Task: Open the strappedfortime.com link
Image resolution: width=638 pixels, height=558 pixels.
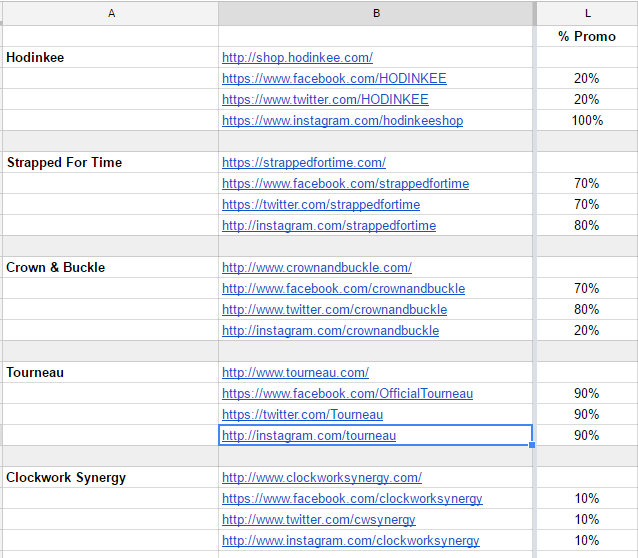Action: (304, 162)
